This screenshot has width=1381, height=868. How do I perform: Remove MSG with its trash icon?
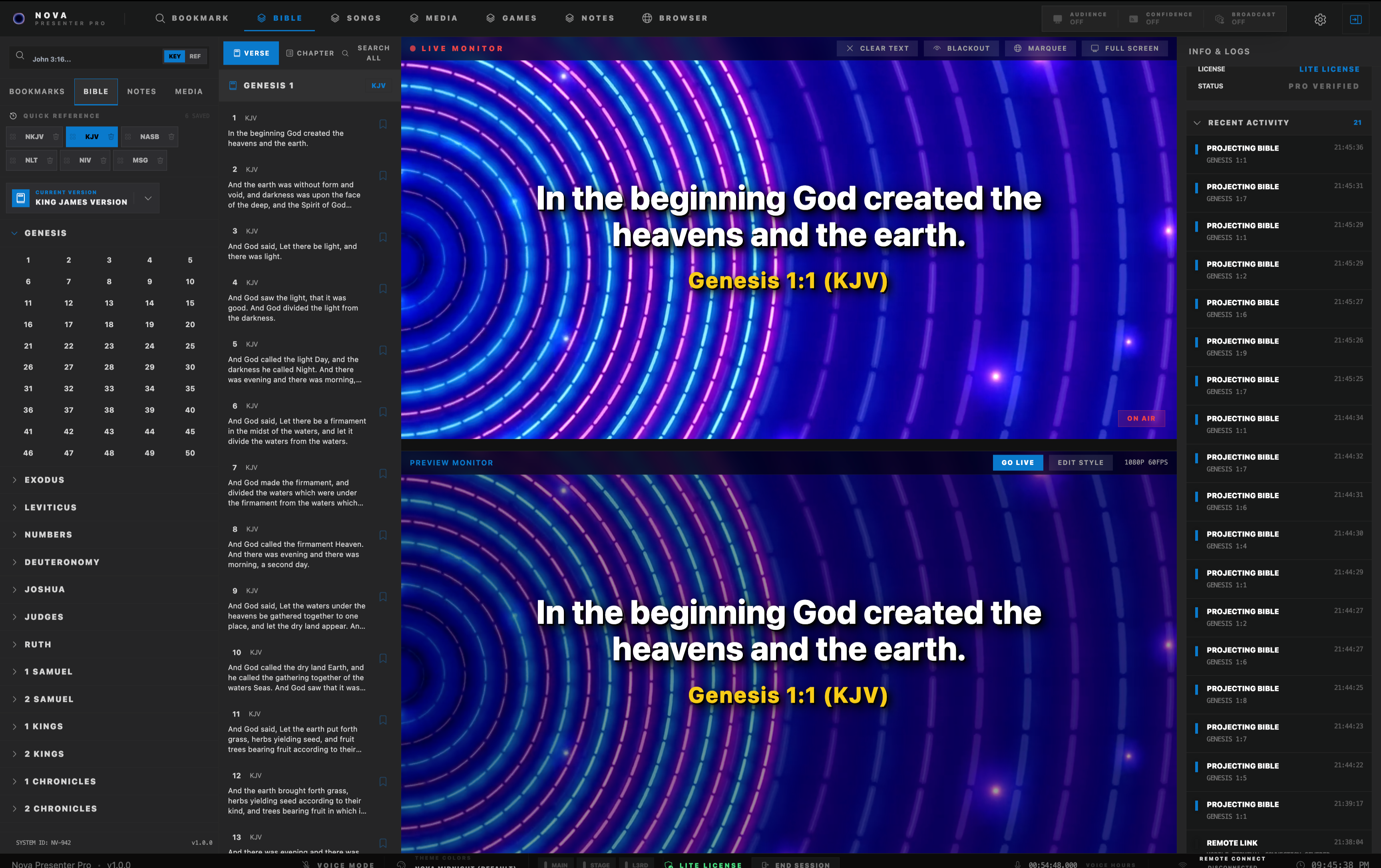click(161, 161)
